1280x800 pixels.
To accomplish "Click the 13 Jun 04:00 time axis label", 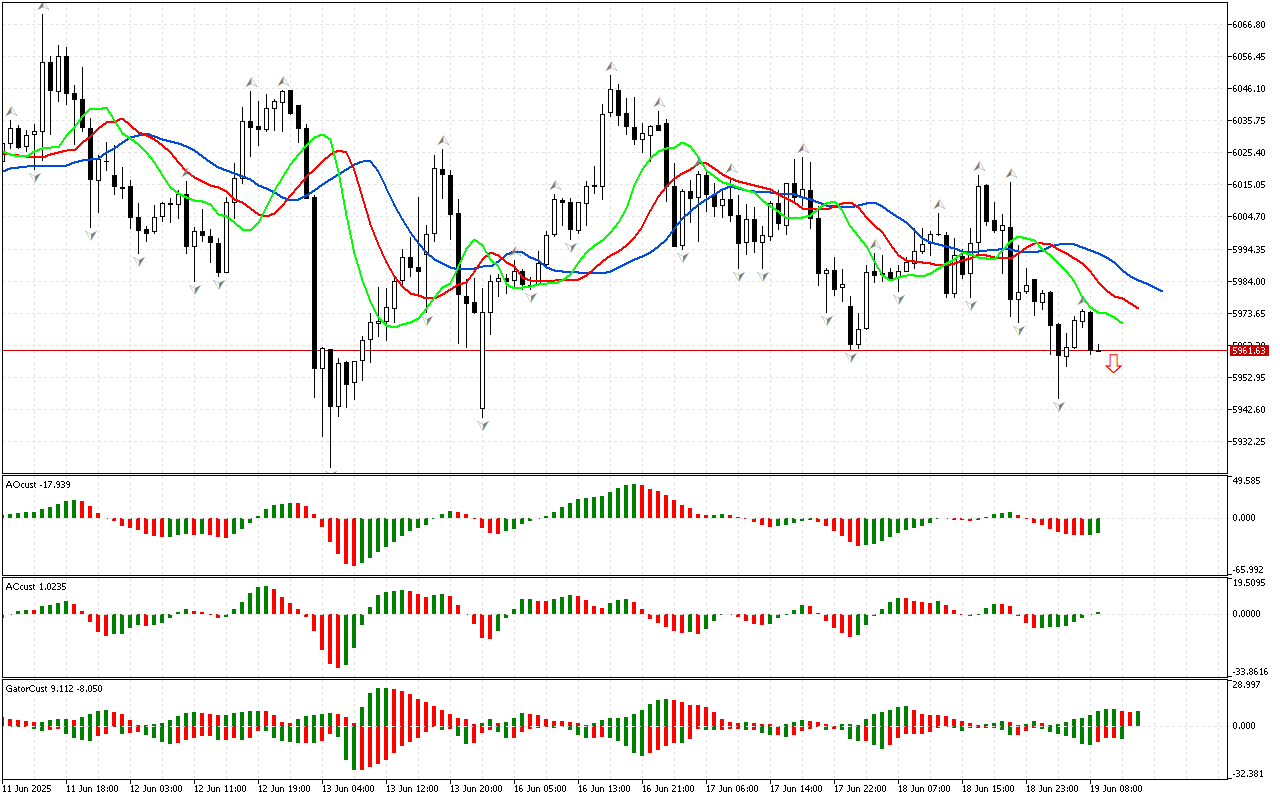I will point(347,789).
